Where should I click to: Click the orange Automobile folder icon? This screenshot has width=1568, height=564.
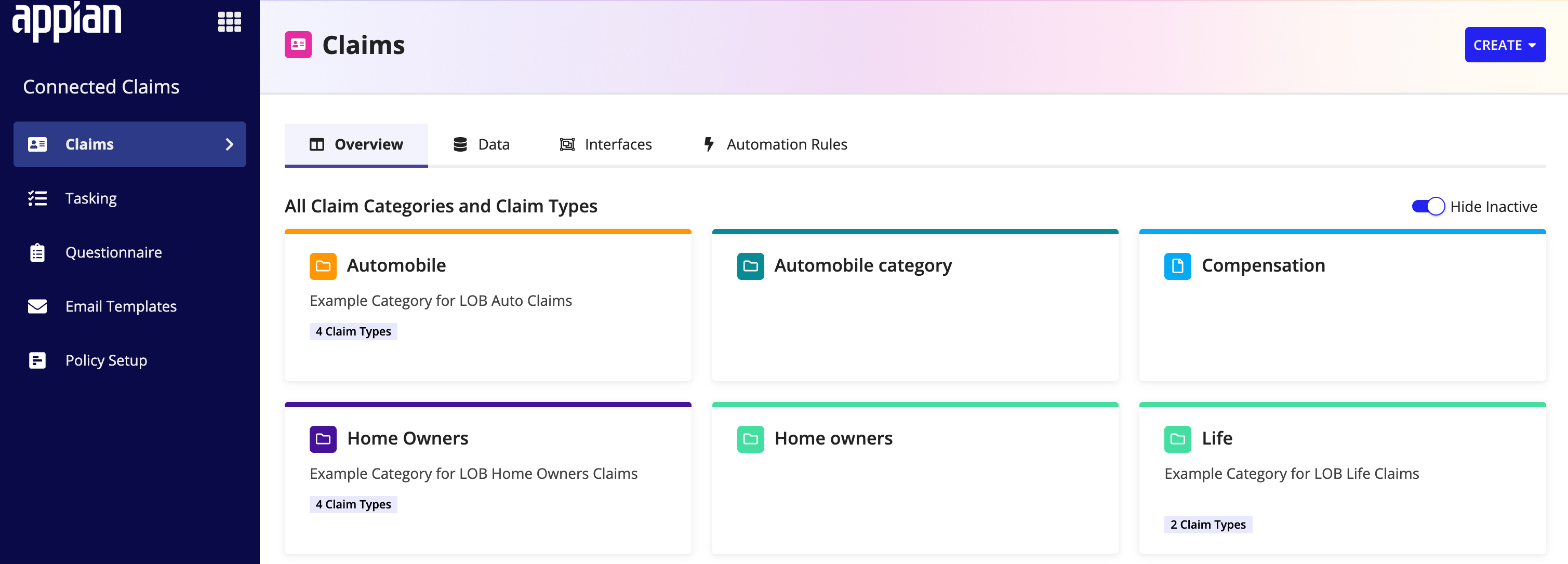click(x=323, y=266)
